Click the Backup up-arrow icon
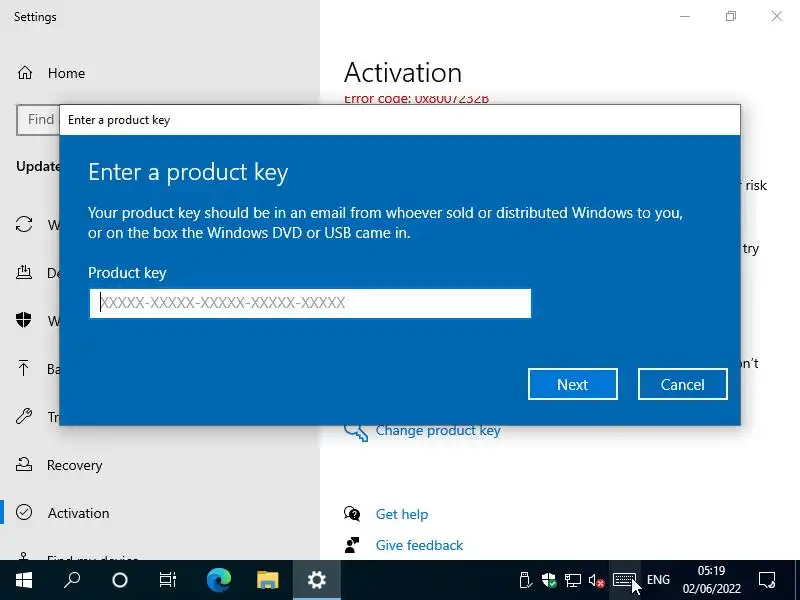This screenshot has width=800, height=600. [23, 368]
